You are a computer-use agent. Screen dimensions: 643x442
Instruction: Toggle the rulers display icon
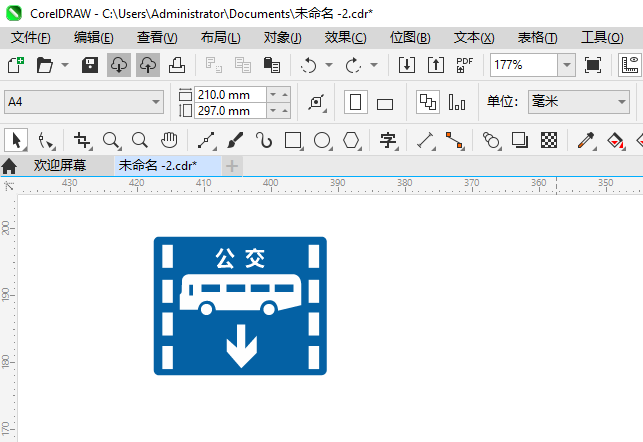630,65
